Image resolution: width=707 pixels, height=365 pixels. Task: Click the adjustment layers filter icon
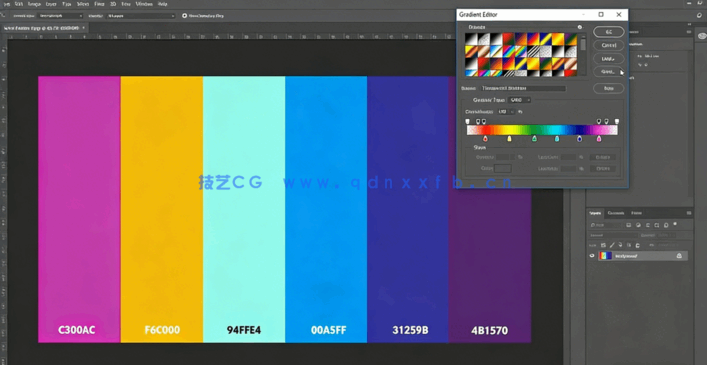click(x=638, y=225)
